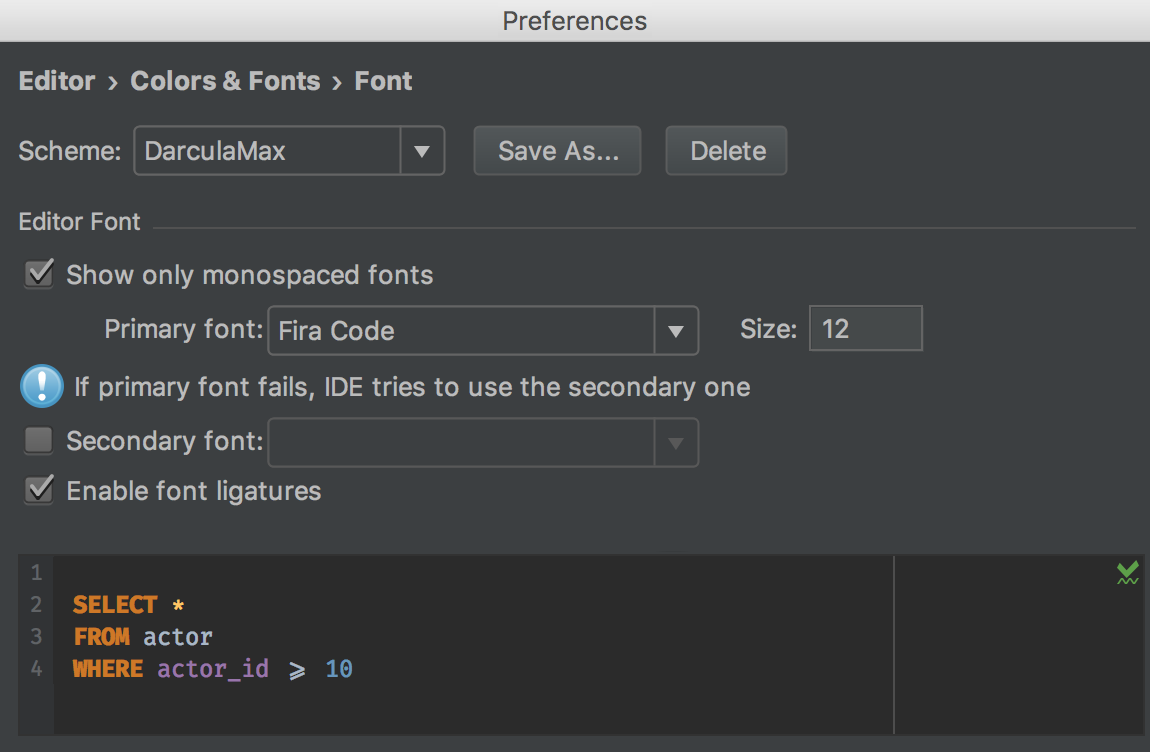The width and height of the screenshot is (1150, 752).
Task: Click actor_id in the code preview
Action: click(x=213, y=669)
